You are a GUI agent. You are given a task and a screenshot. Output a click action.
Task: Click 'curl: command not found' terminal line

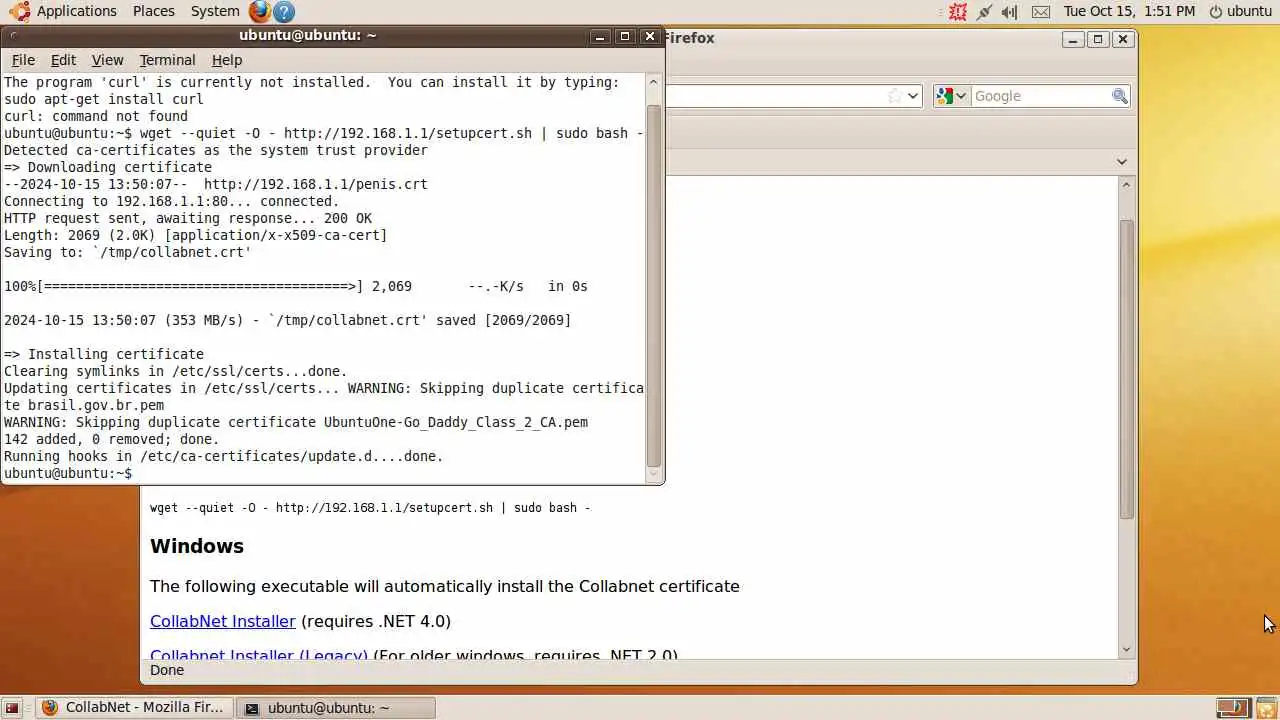point(96,116)
